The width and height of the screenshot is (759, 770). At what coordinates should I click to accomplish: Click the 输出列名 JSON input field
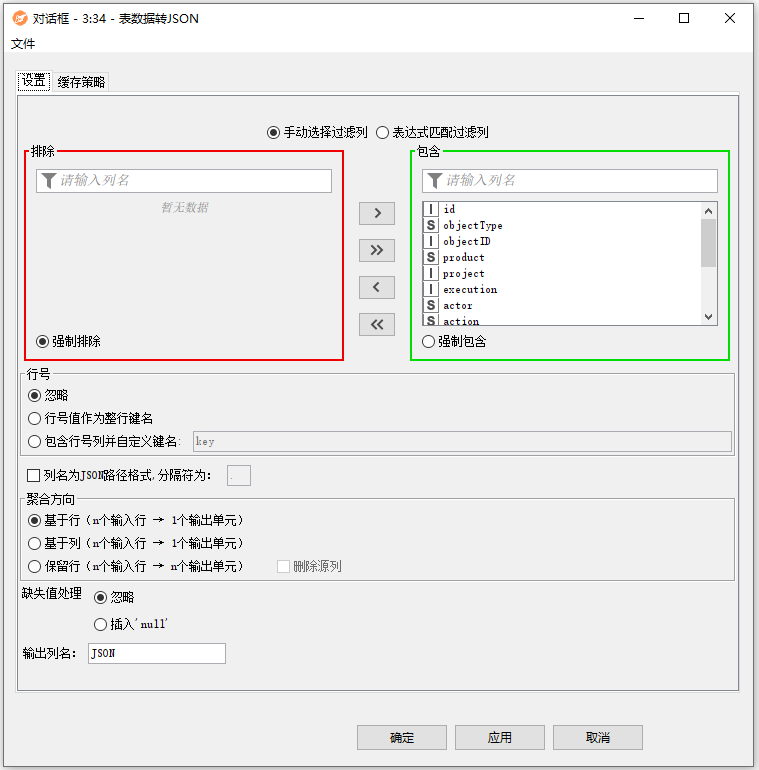coord(157,654)
